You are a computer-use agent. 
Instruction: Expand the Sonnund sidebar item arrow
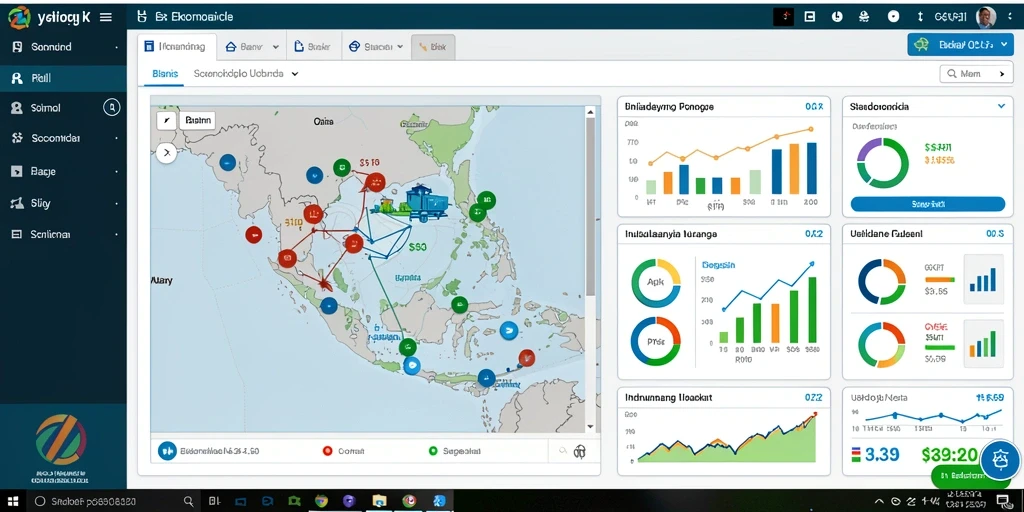(116, 48)
